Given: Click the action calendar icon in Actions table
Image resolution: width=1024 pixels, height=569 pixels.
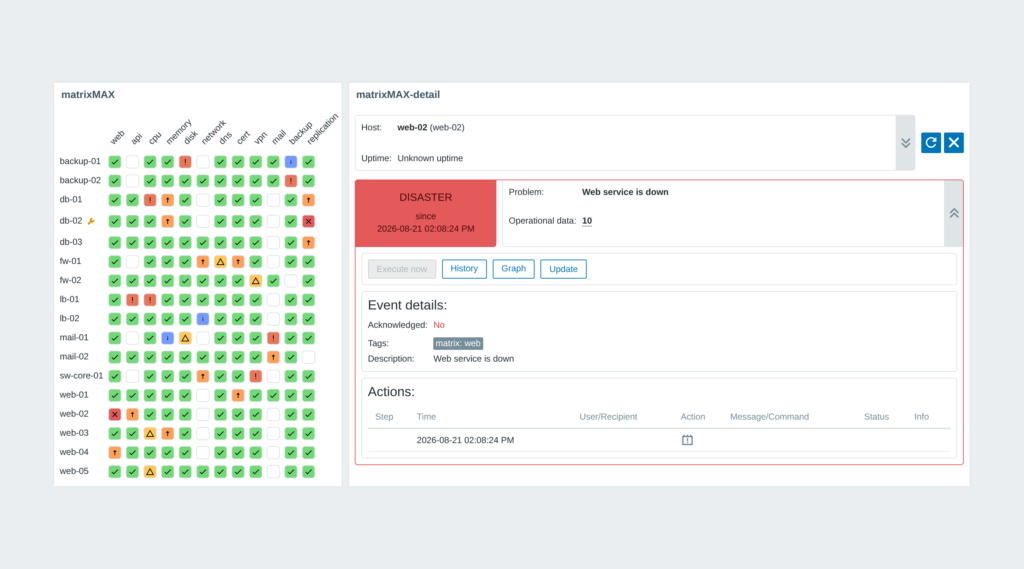Looking at the screenshot, I should pos(687,440).
